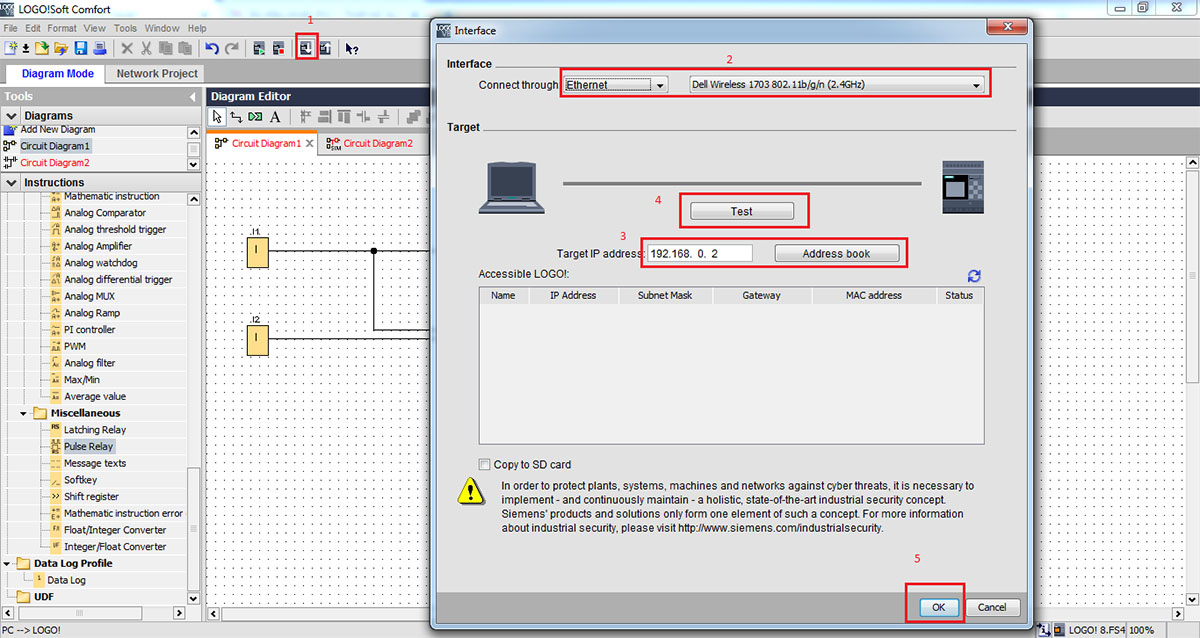Open the View menu
Screen dimensions: 1200x638
[x=94, y=28]
